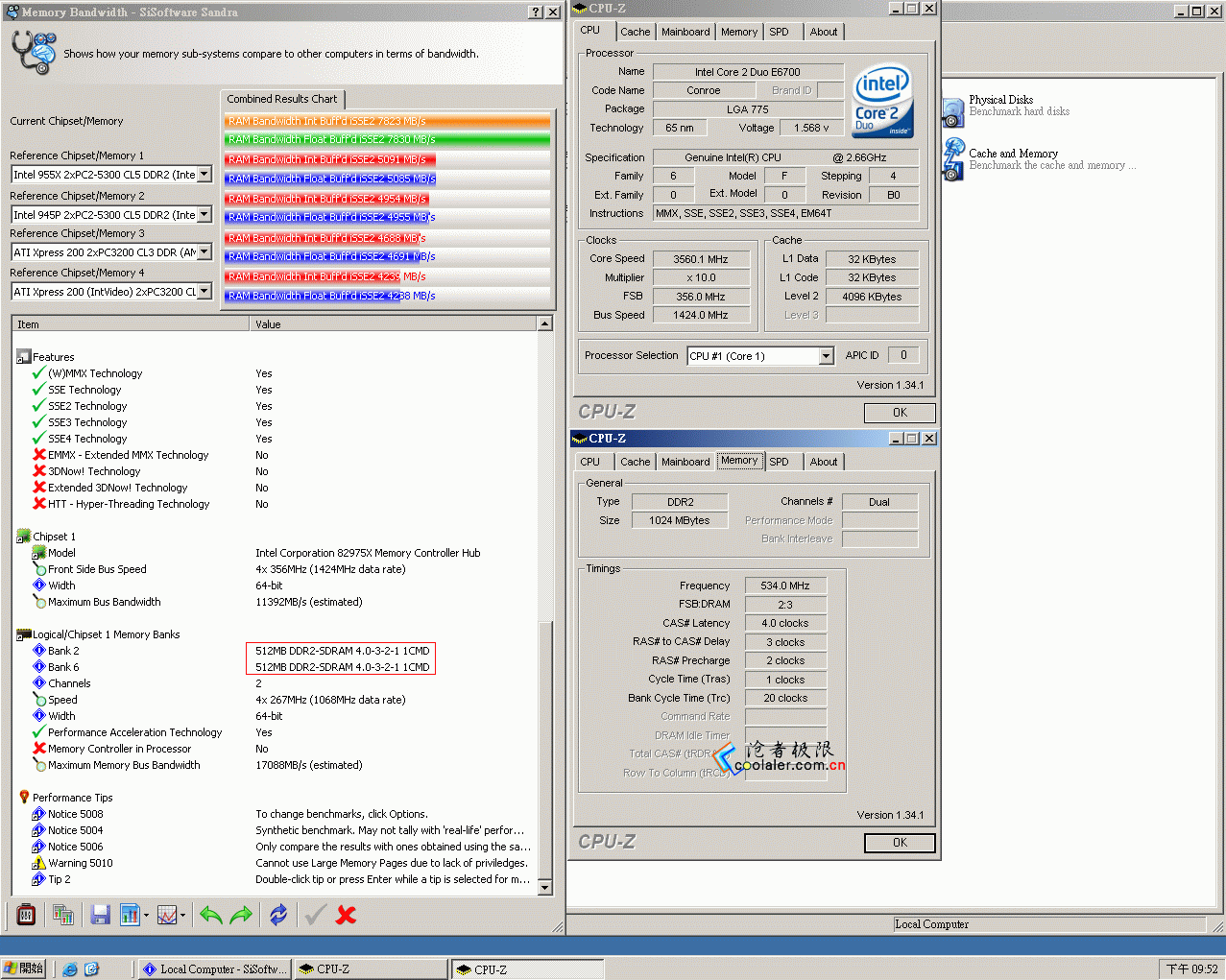Click the Logical/Chipset 1 Memory Banks icon
1226x980 pixels.
[x=24, y=634]
